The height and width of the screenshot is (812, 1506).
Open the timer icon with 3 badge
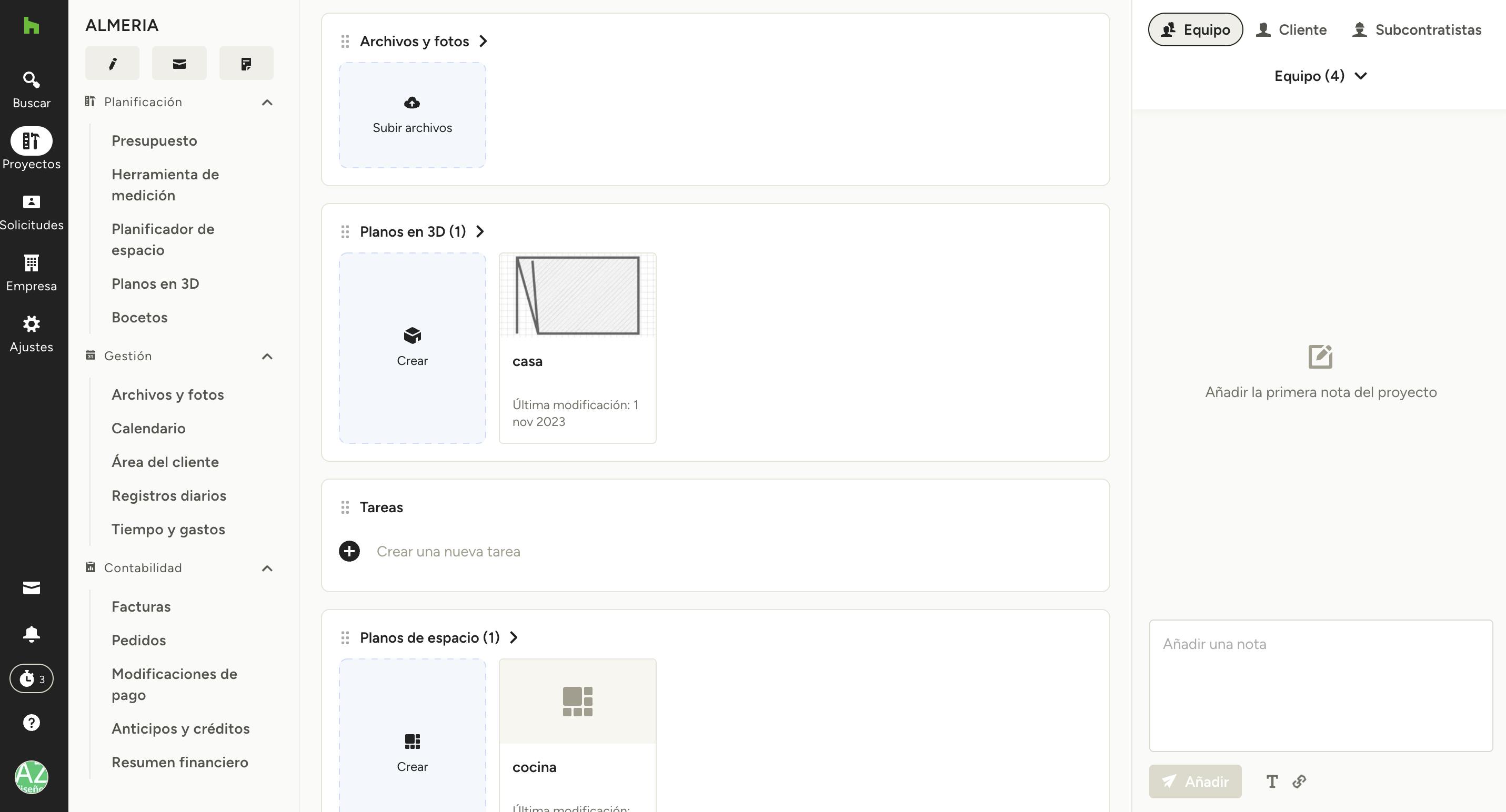point(31,679)
